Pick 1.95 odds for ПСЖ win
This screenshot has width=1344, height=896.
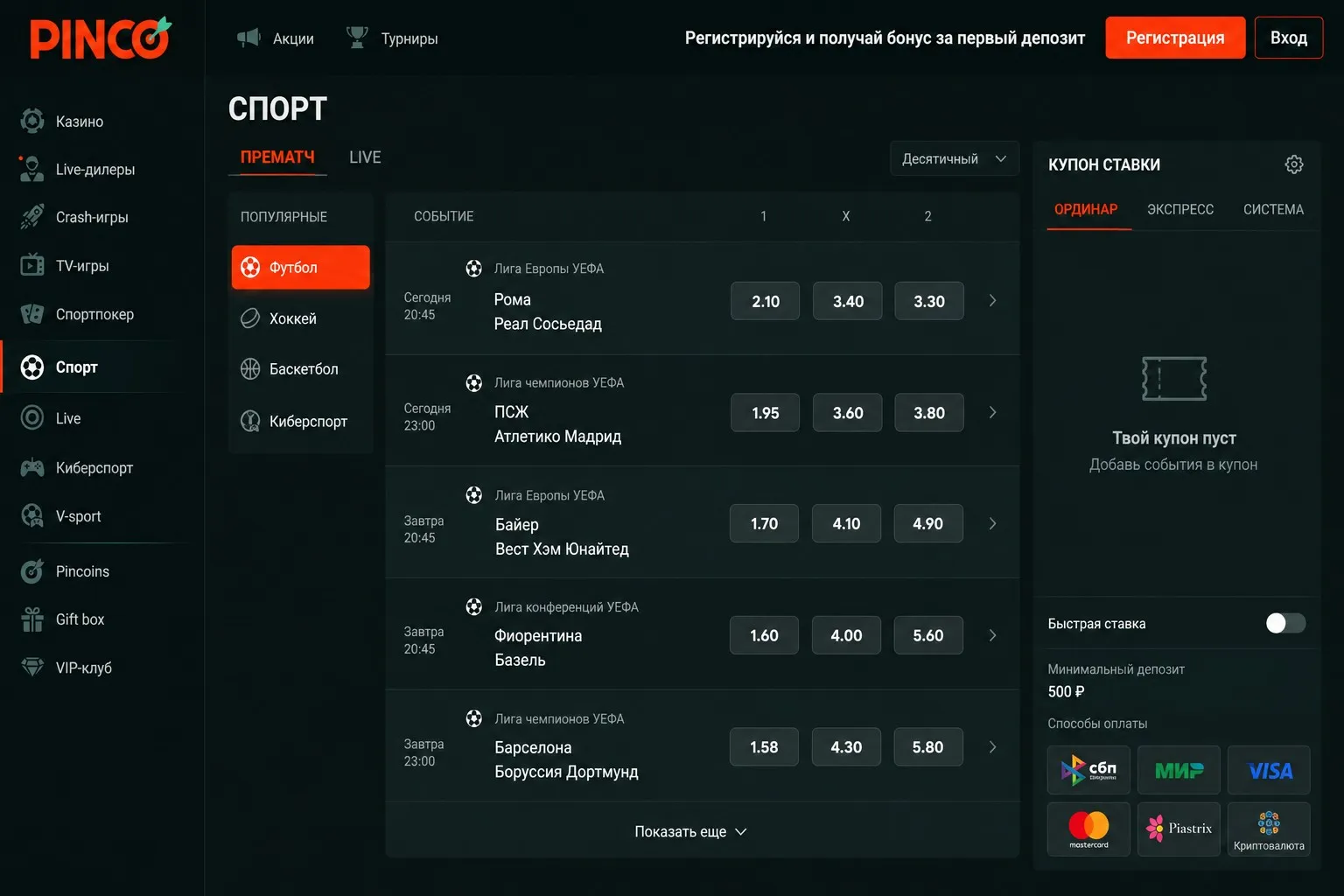pos(766,413)
